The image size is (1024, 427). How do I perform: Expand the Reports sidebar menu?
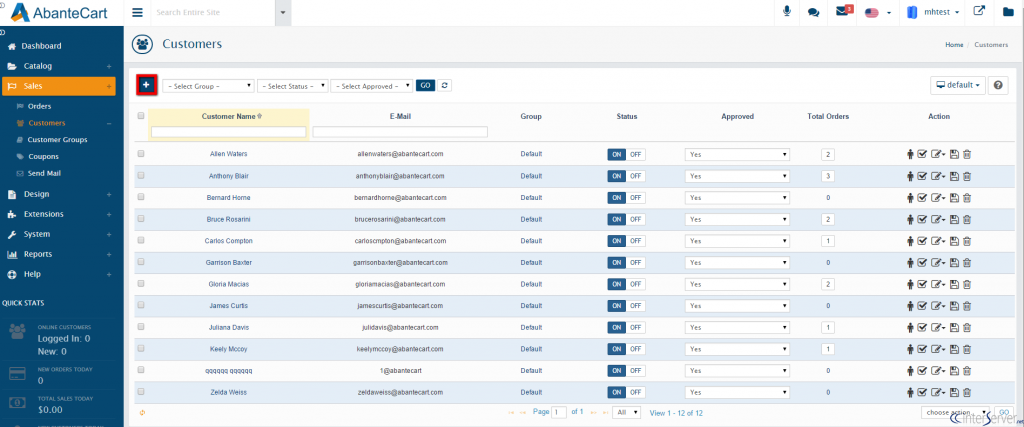(37, 254)
